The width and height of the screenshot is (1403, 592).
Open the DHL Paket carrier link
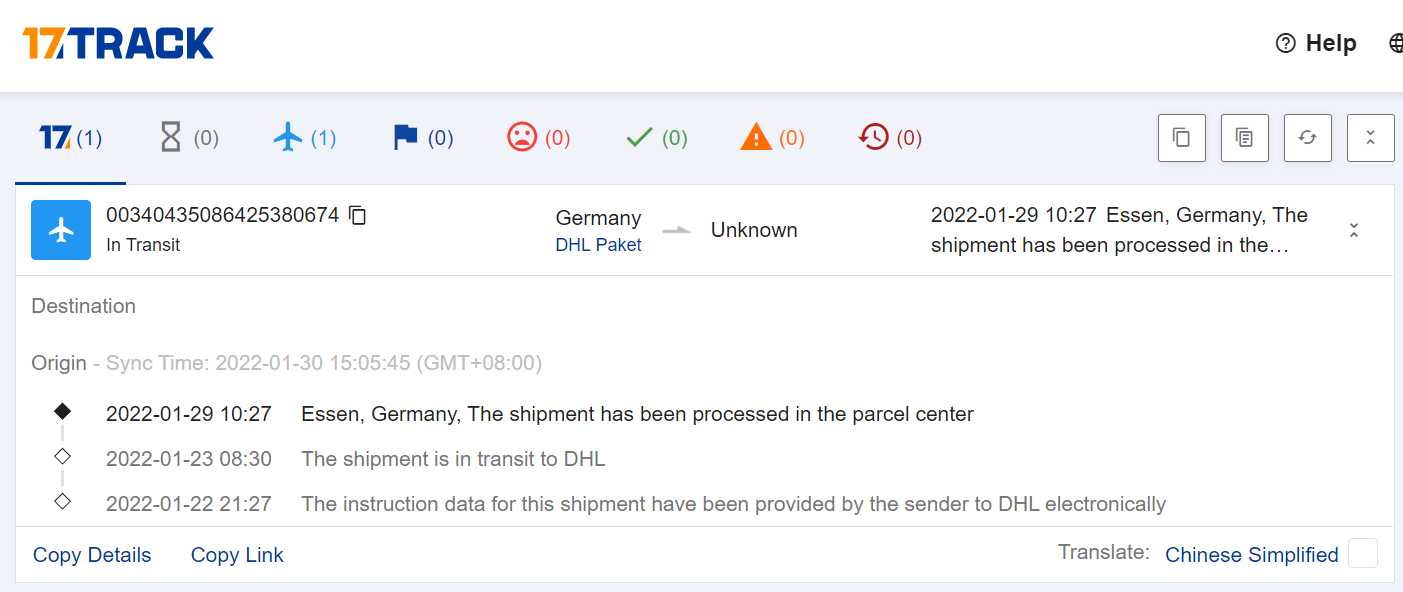[x=598, y=245]
